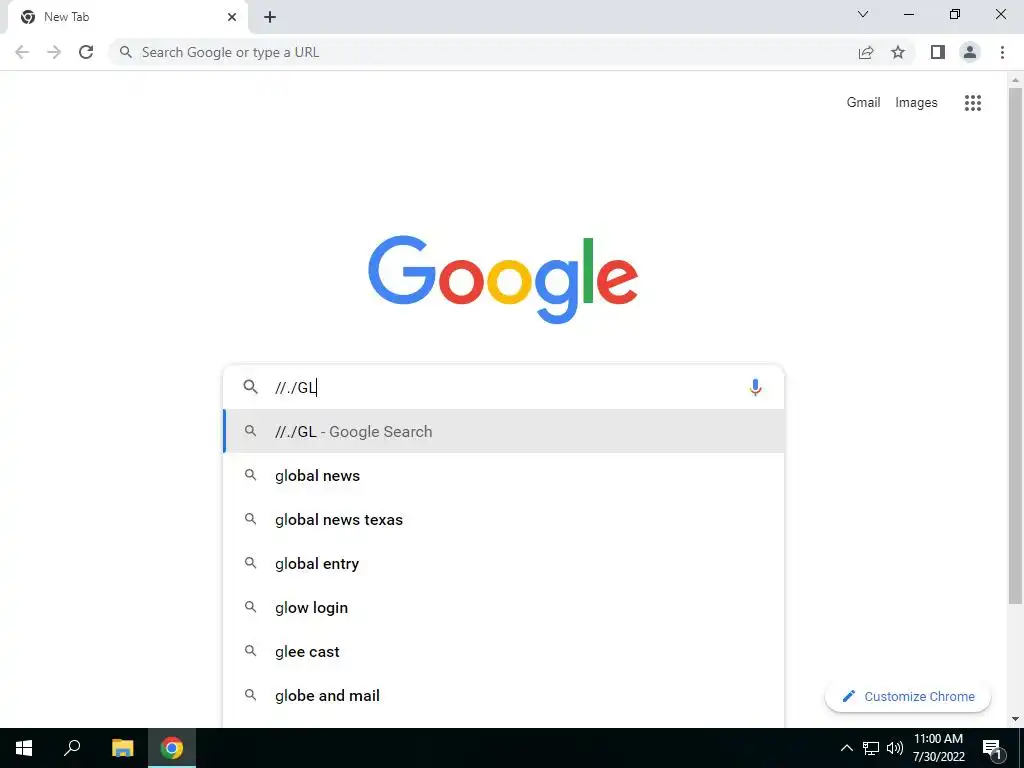Image resolution: width=1024 pixels, height=768 pixels.
Task: Click the Customize Chrome button
Action: click(x=908, y=696)
